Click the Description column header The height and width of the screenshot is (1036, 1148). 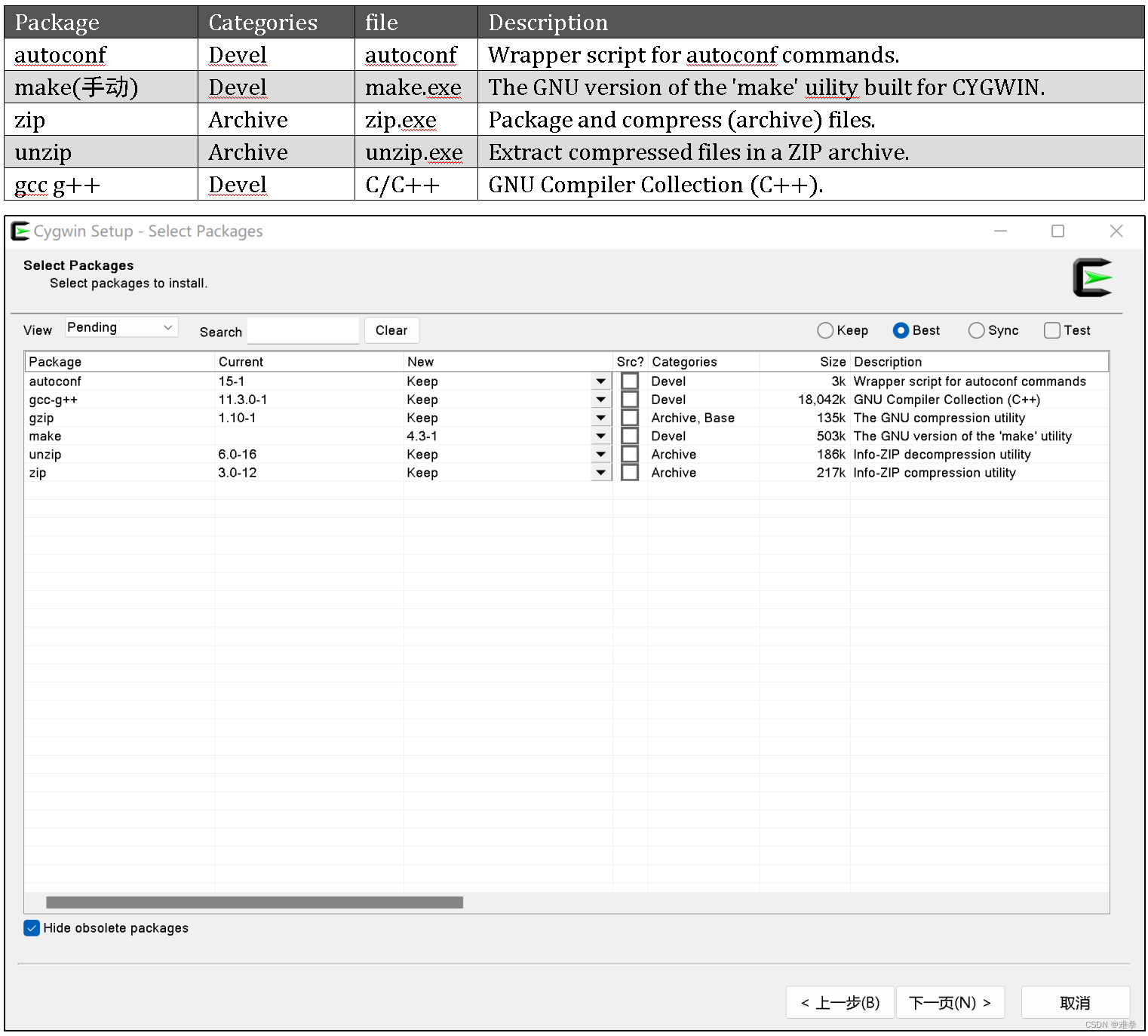click(x=979, y=362)
